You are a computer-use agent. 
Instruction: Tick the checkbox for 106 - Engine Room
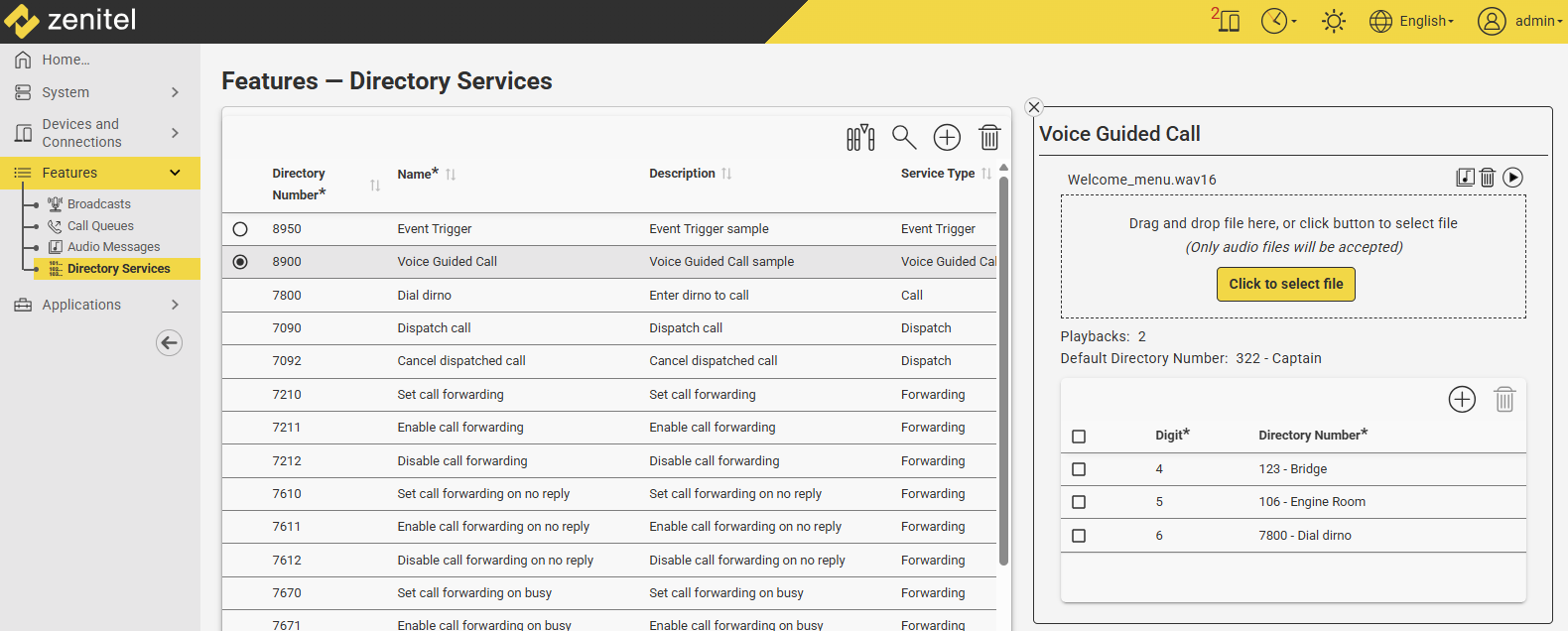(x=1079, y=502)
